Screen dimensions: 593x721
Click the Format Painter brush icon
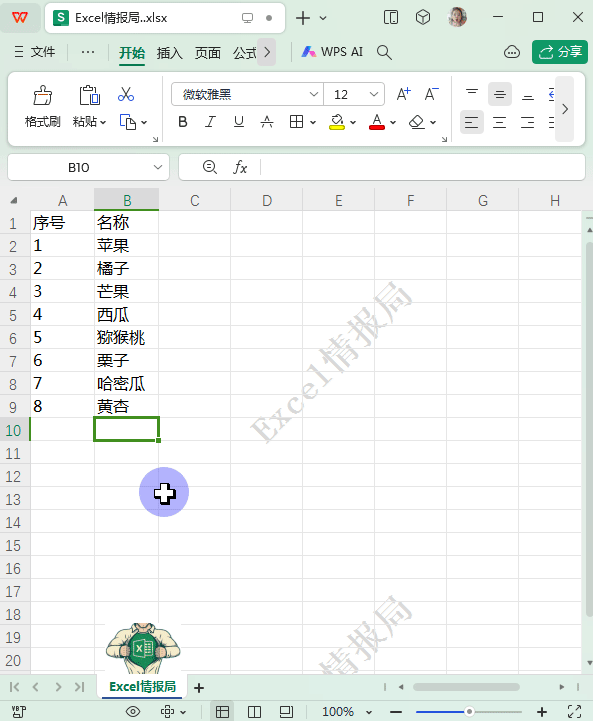(x=43, y=96)
